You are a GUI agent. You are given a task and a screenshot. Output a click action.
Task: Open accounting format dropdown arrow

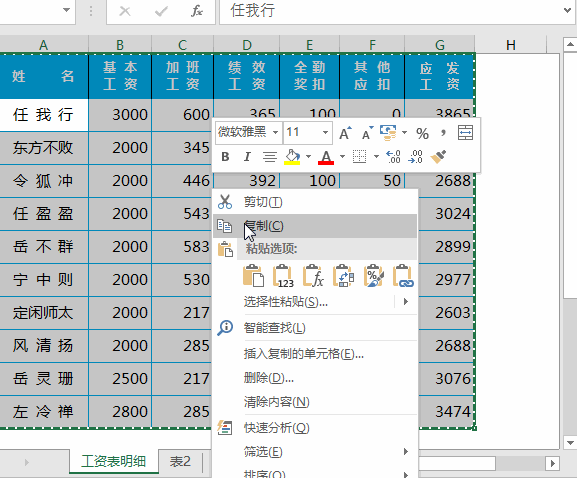point(404,133)
